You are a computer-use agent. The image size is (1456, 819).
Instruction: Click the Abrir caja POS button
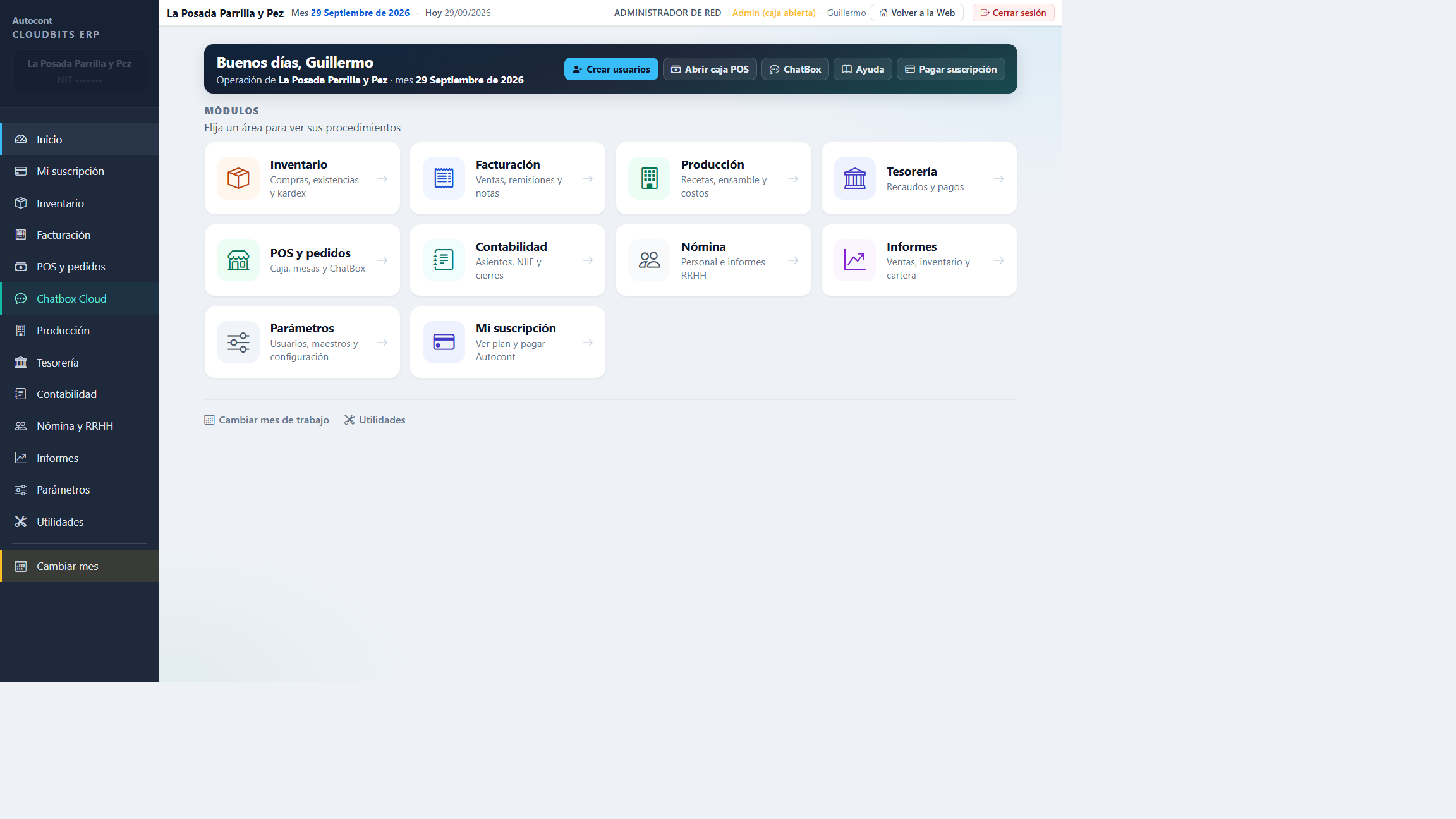[x=710, y=69]
